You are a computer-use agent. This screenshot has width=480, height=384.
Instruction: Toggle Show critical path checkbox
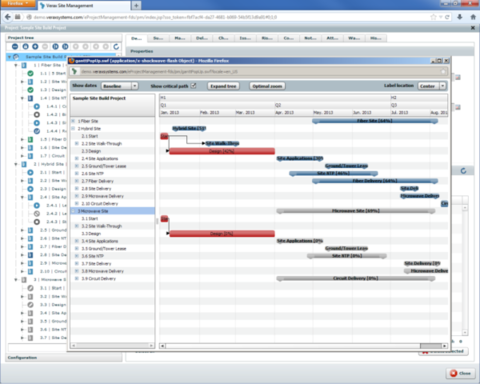pos(193,86)
